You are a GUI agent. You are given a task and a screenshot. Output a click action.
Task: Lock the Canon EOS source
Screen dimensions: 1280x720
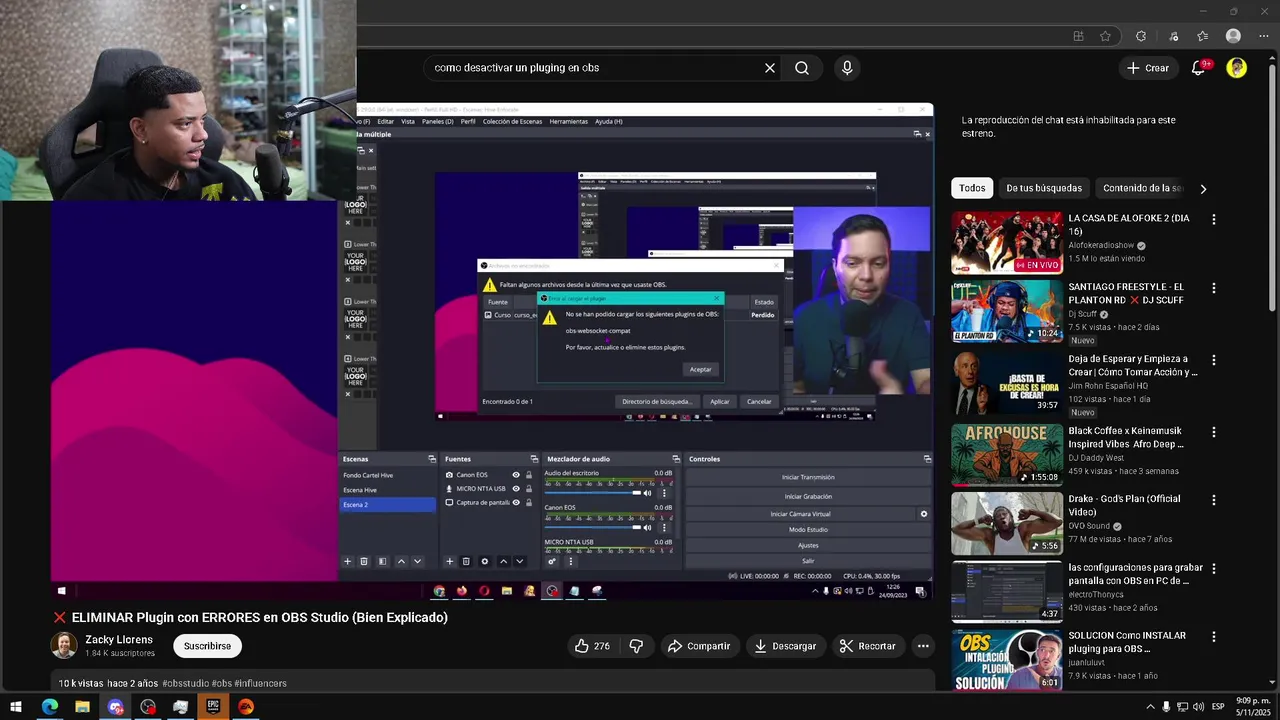click(x=529, y=475)
